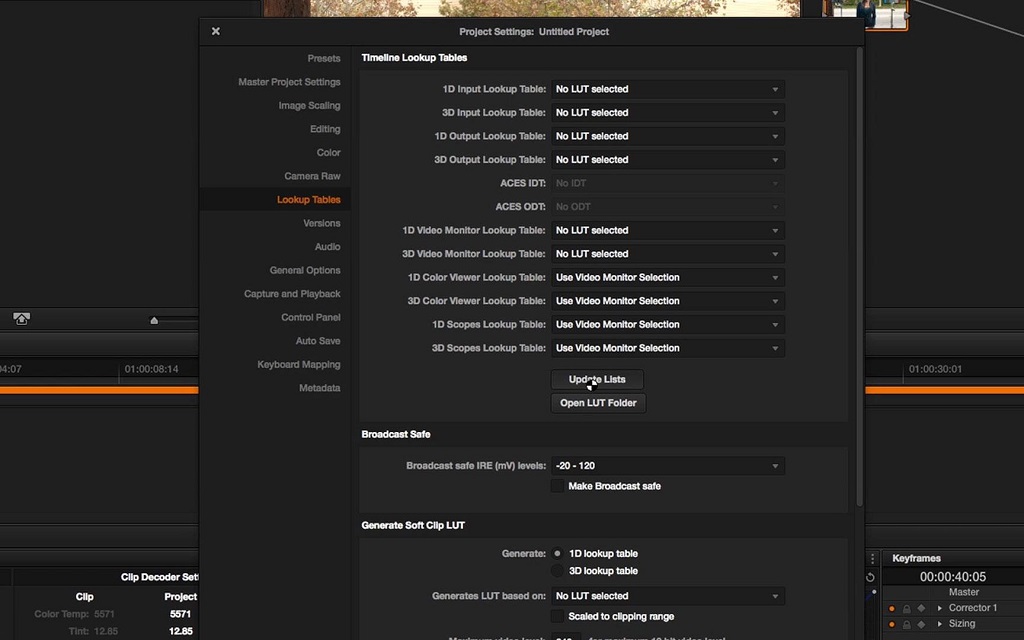This screenshot has width=1024, height=640.
Task: Click timecode 01:00:08:14 on the timeline ruler
Action: [152, 369]
